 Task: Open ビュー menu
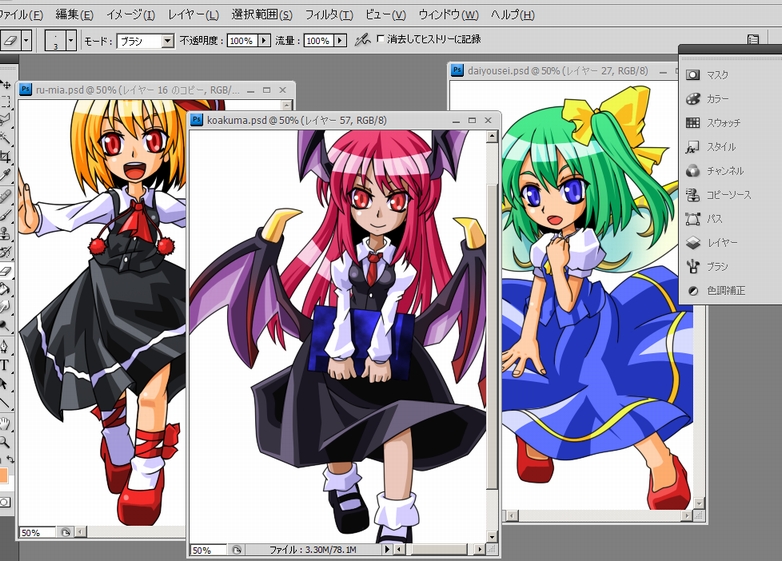pos(386,14)
